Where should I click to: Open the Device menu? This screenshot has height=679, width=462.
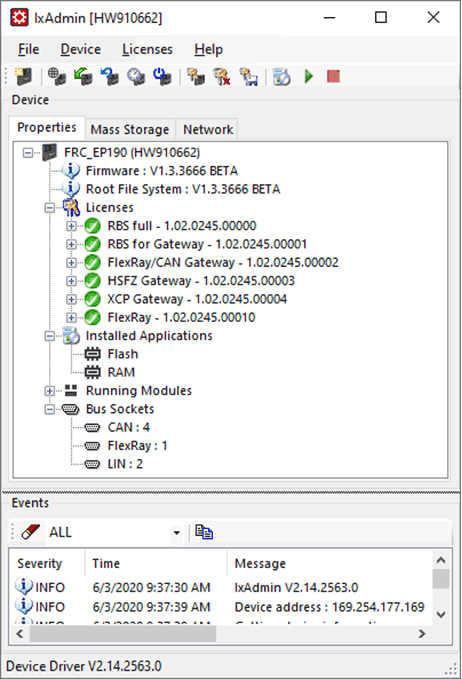(x=81, y=49)
